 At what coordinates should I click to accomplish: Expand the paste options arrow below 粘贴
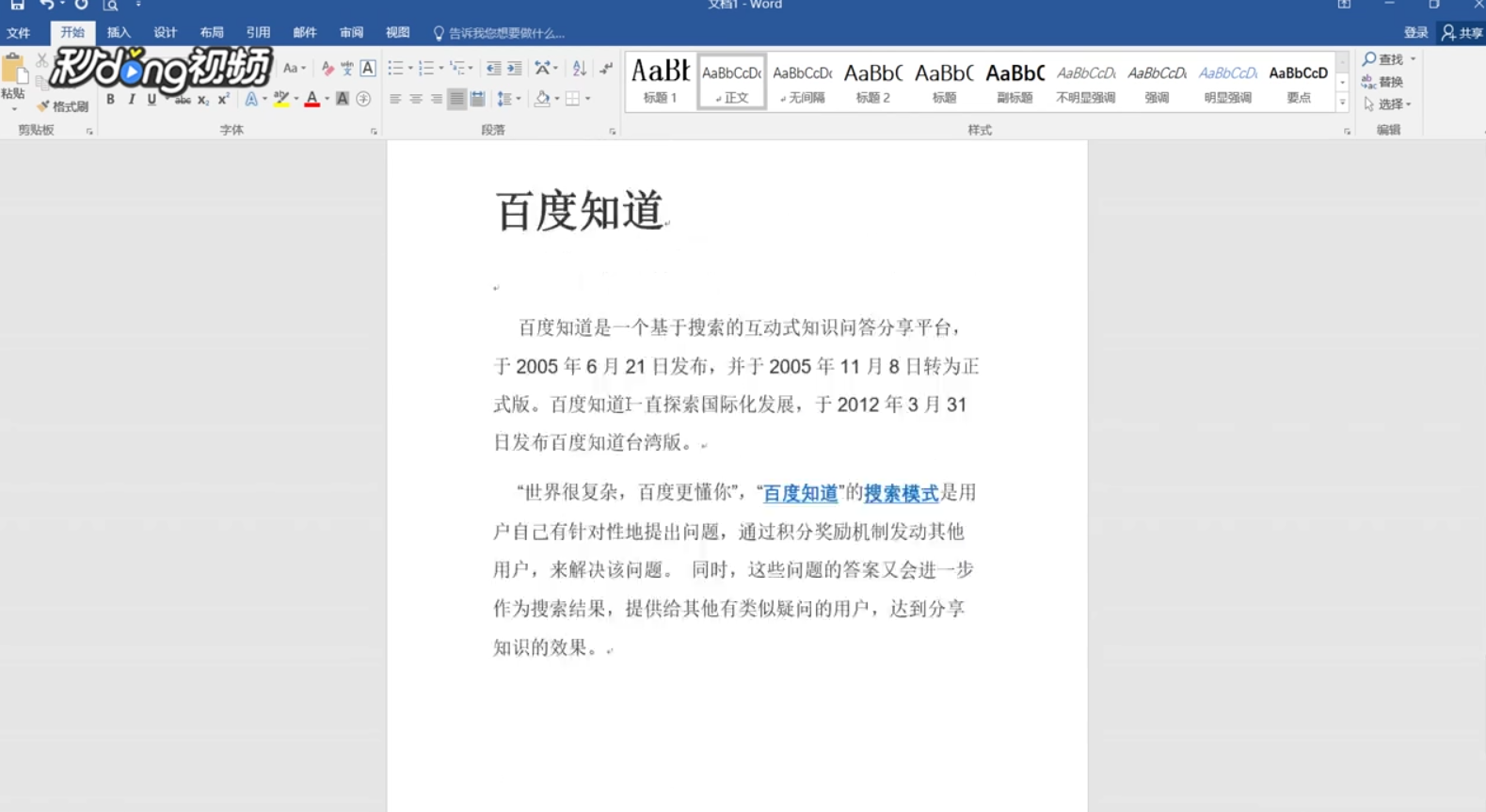tap(14, 109)
